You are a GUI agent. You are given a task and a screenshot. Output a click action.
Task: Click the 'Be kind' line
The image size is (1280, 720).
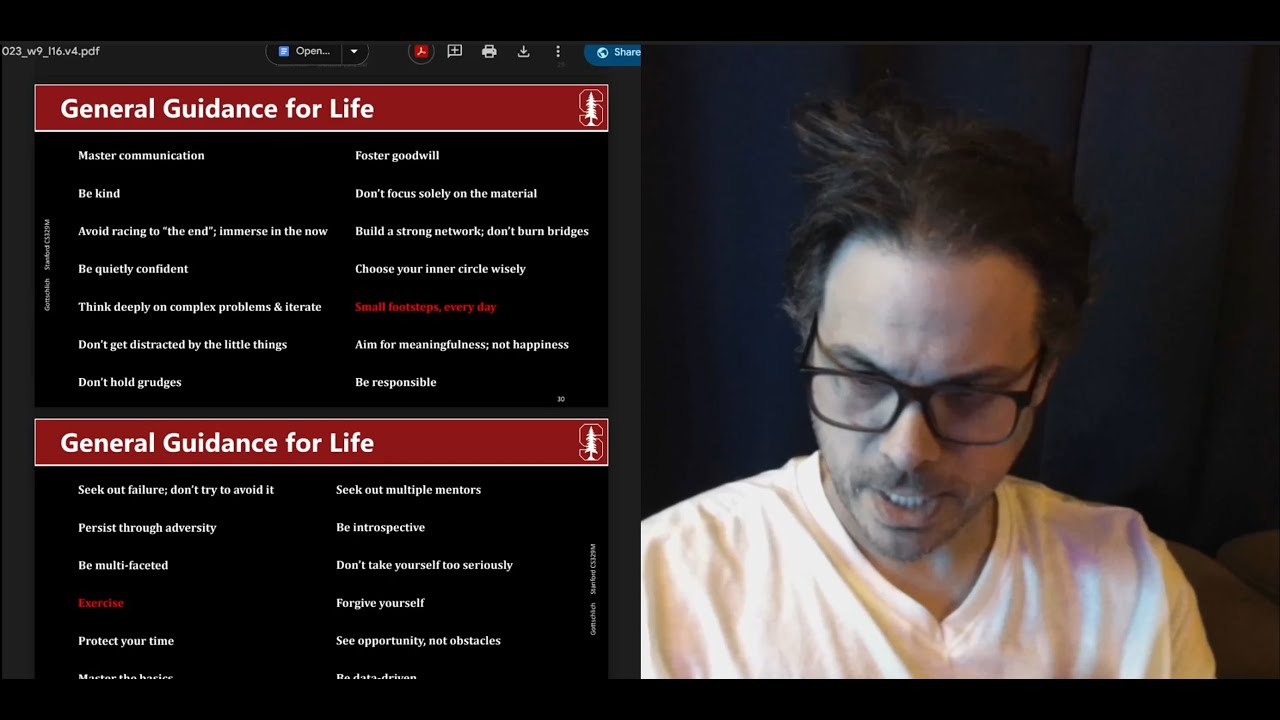[x=99, y=193]
